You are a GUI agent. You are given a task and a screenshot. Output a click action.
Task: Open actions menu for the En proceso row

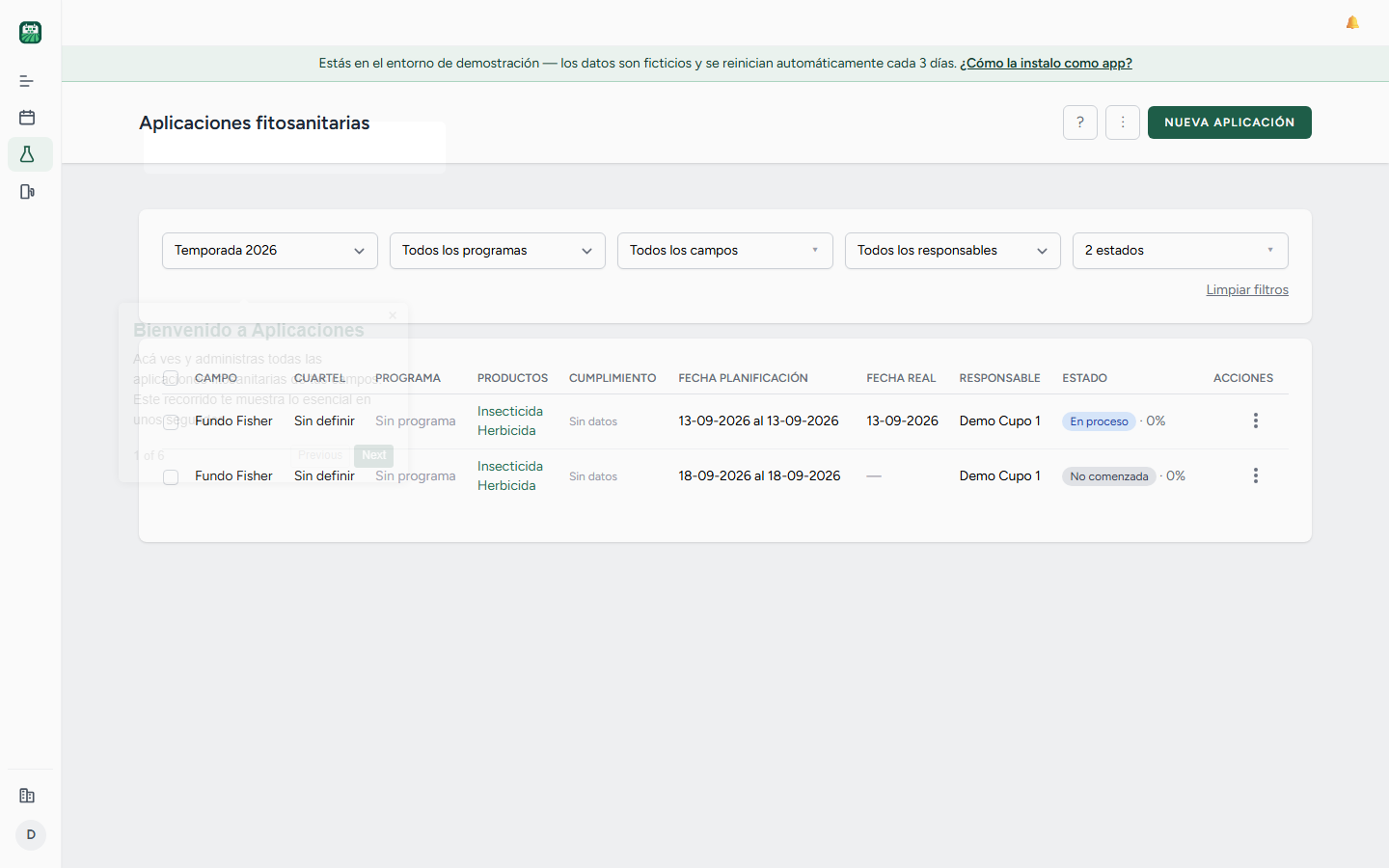(1256, 420)
